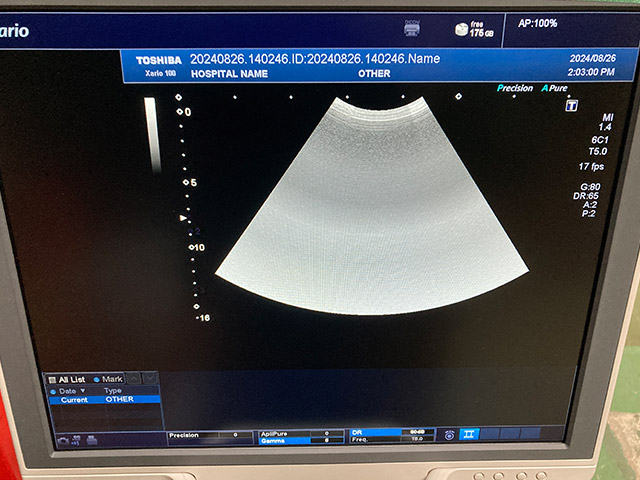
Task: Click the Xario 100 model text
Action: coord(160,73)
